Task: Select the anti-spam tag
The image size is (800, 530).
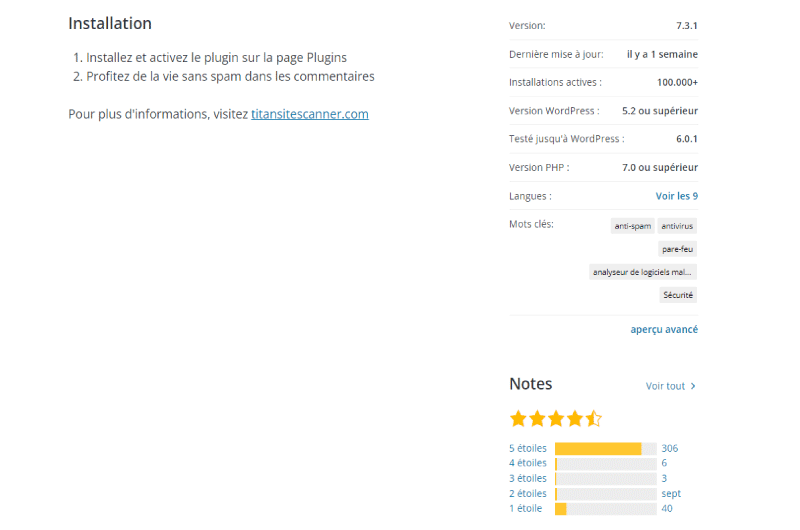Action: coord(633,226)
